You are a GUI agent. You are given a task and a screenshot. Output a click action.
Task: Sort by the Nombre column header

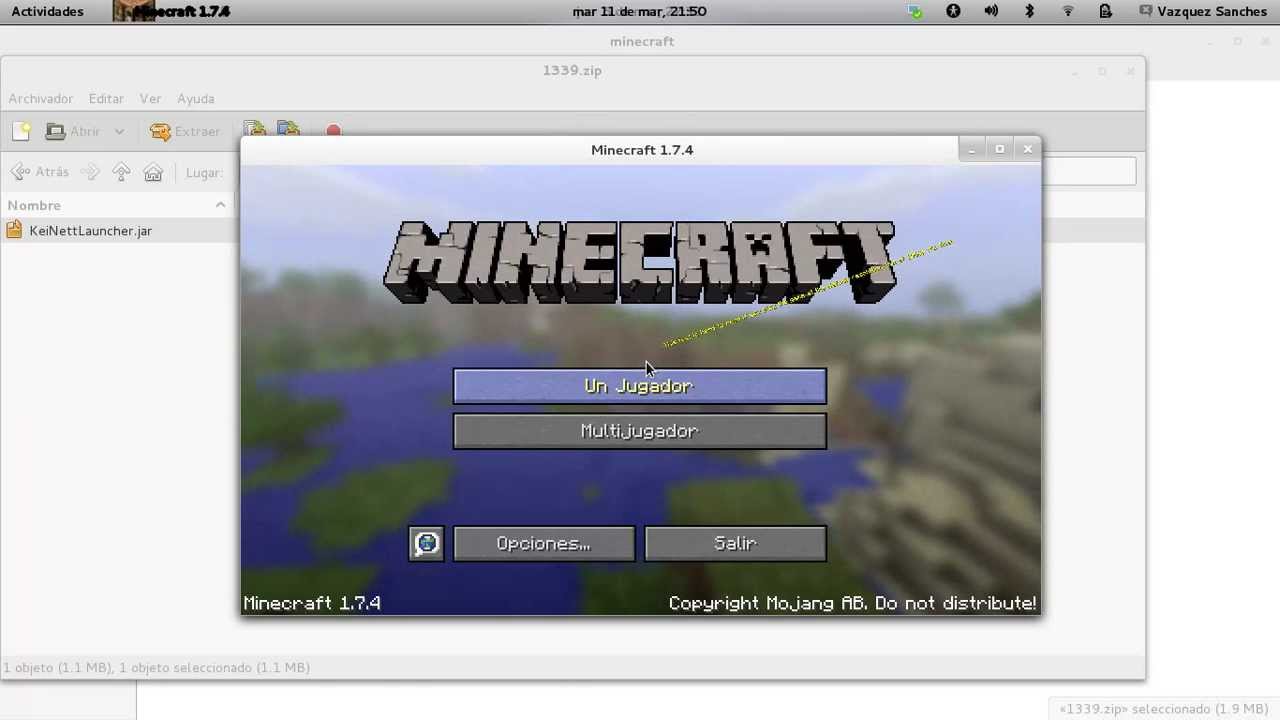tap(117, 205)
